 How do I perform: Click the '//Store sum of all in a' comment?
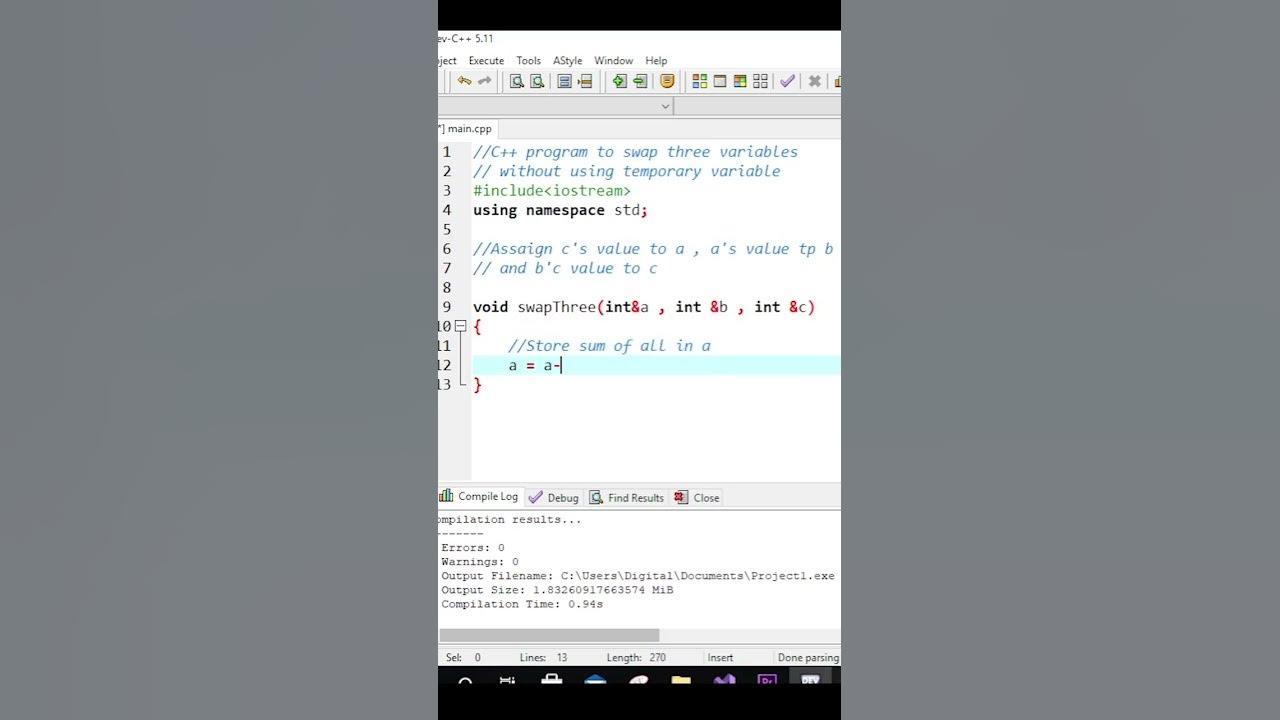[x=610, y=346]
